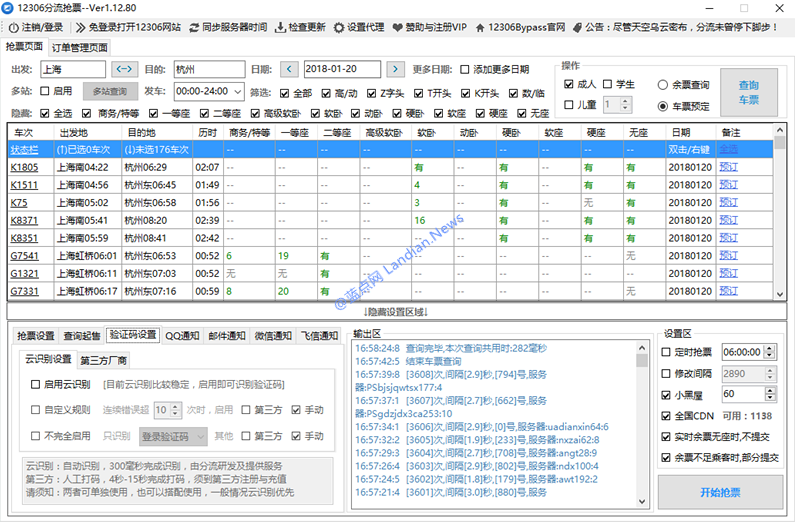Viewport: 795px width, 522px height.
Task: Open 查询起售 settings tab
Action: pos(82,335)
